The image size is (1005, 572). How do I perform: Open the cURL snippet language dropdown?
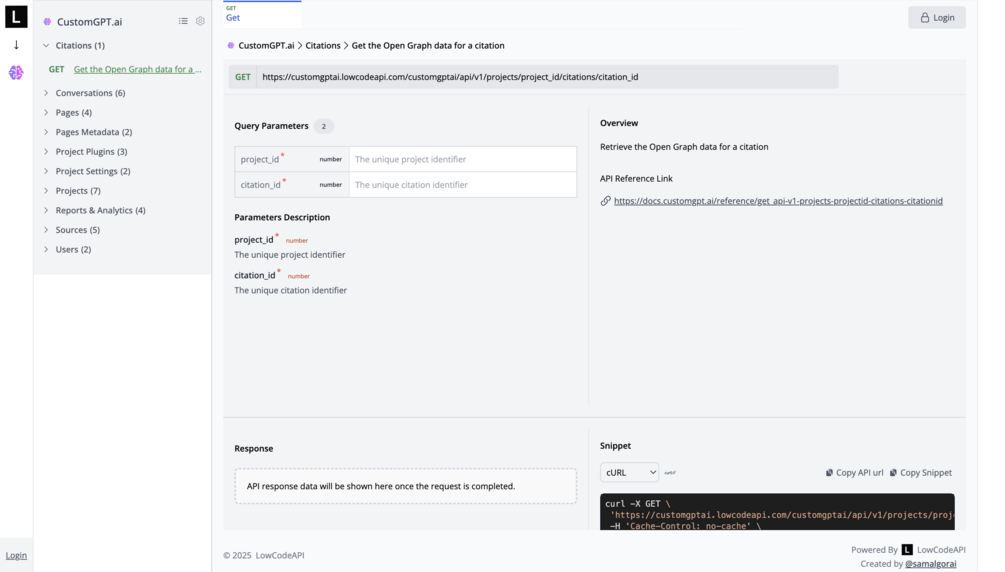629,473
